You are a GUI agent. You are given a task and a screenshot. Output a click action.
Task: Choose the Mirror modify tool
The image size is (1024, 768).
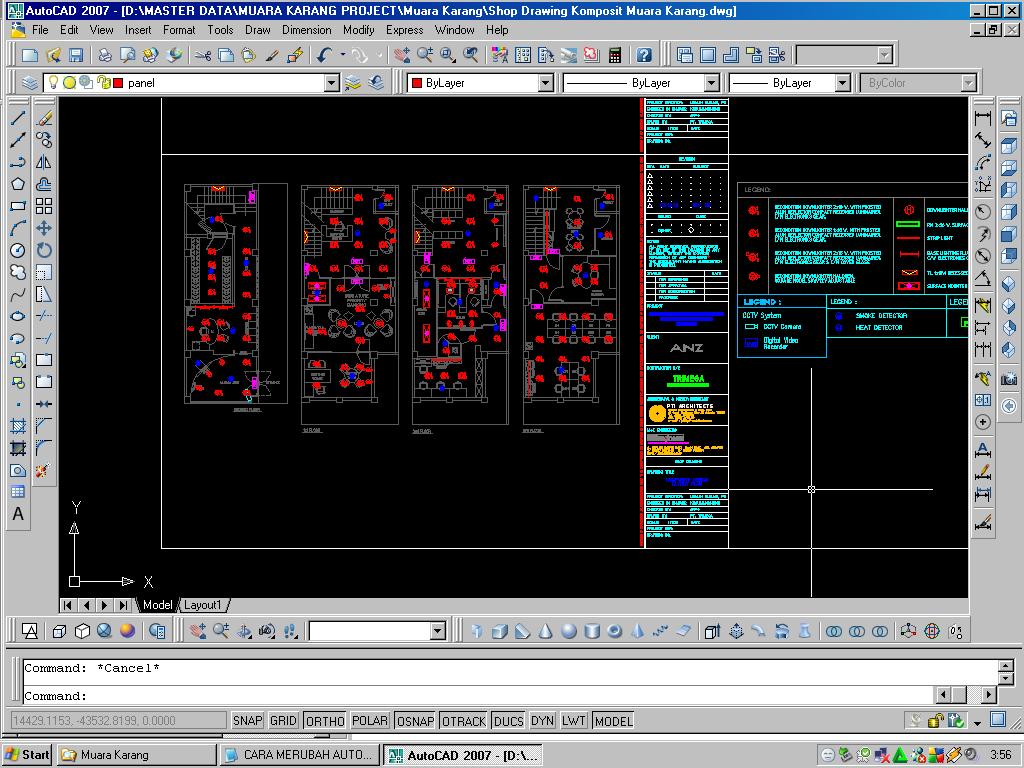pos(44,162)
